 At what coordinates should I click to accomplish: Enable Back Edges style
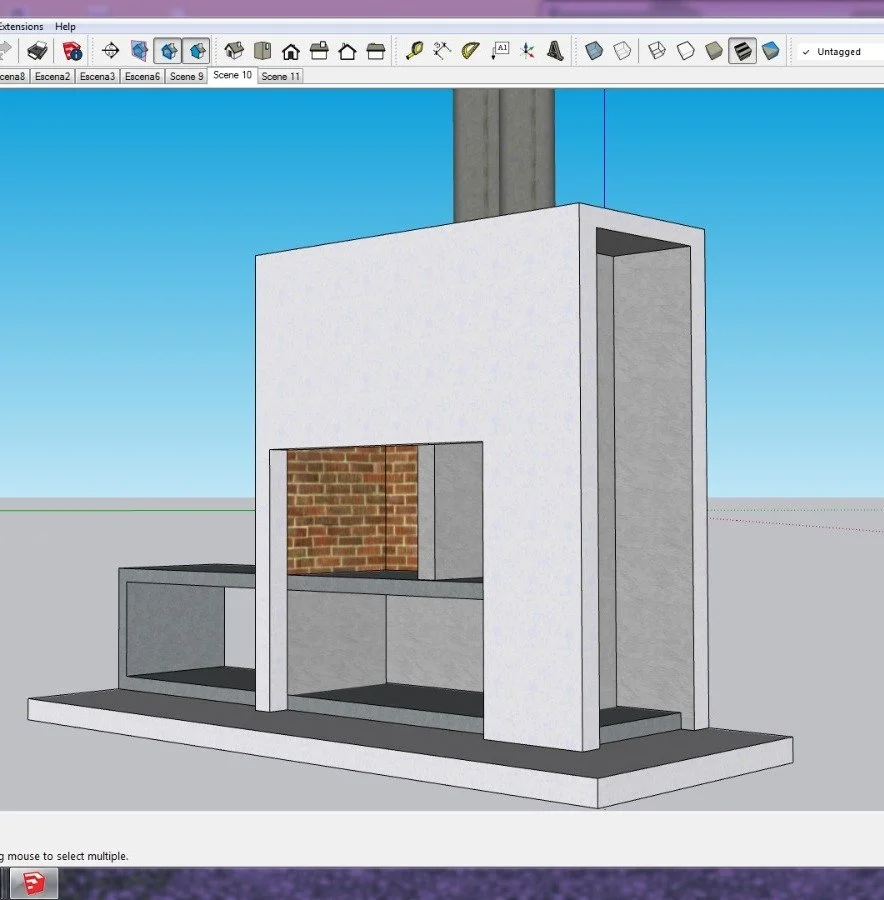[622, 51]
